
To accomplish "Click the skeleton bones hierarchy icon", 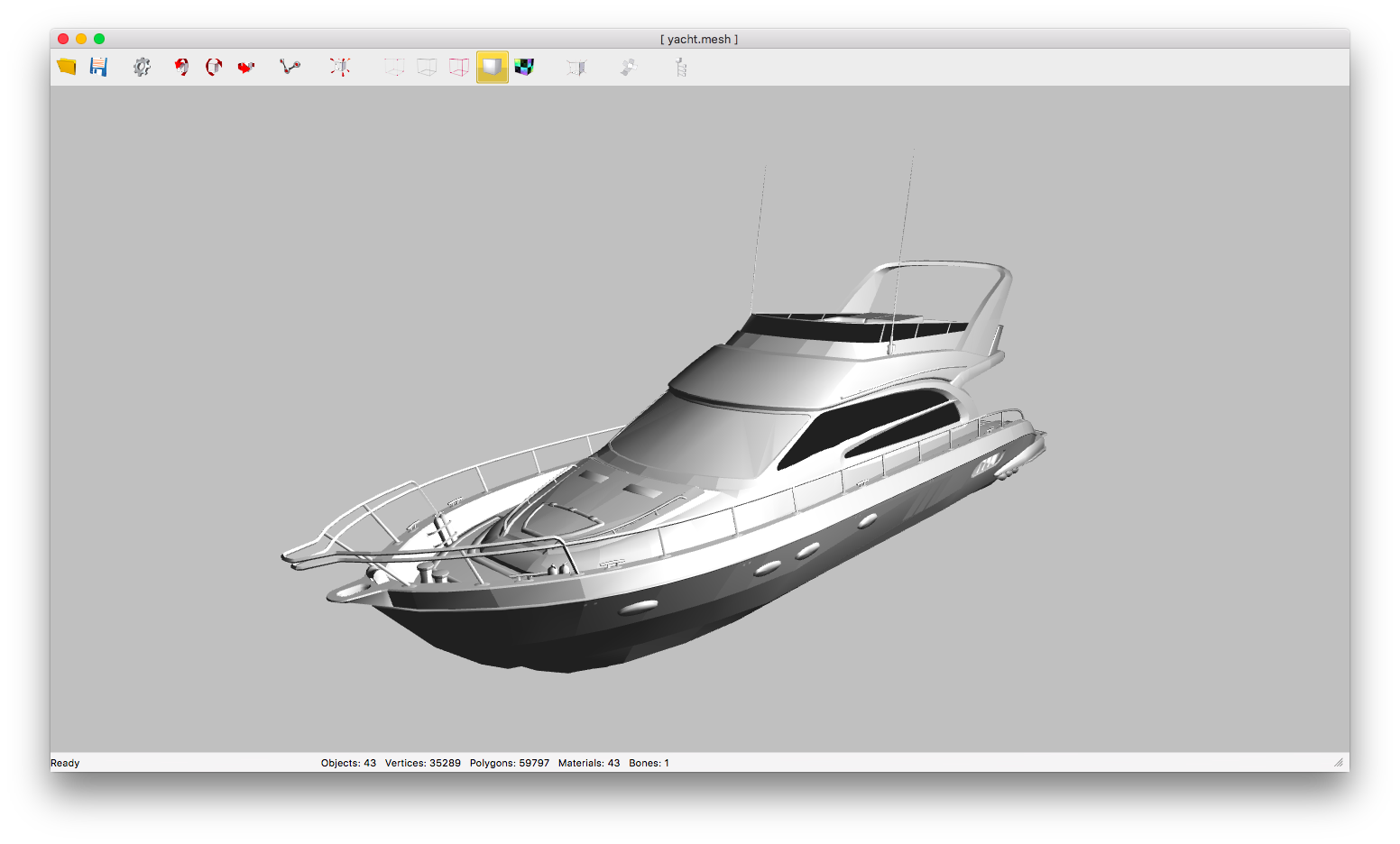I will click(x=681, y=67).
